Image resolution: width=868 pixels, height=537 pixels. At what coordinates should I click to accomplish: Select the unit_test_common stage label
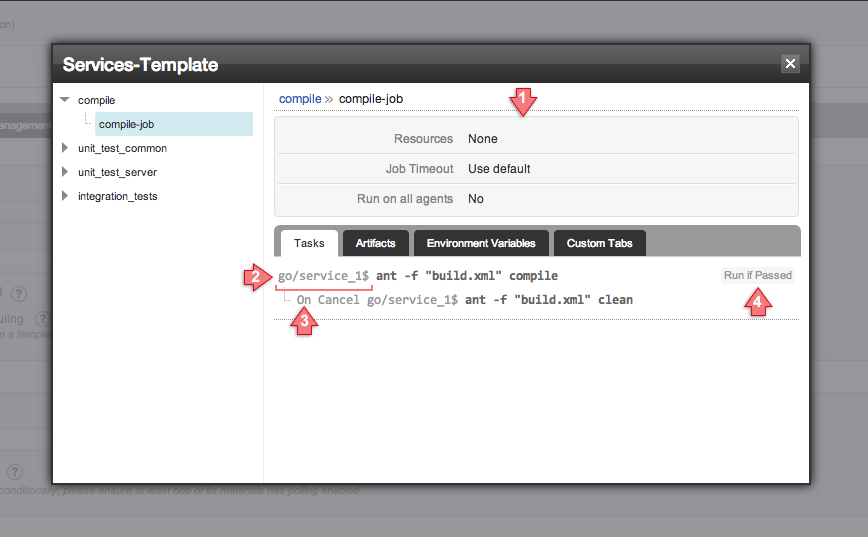(122, 148)
